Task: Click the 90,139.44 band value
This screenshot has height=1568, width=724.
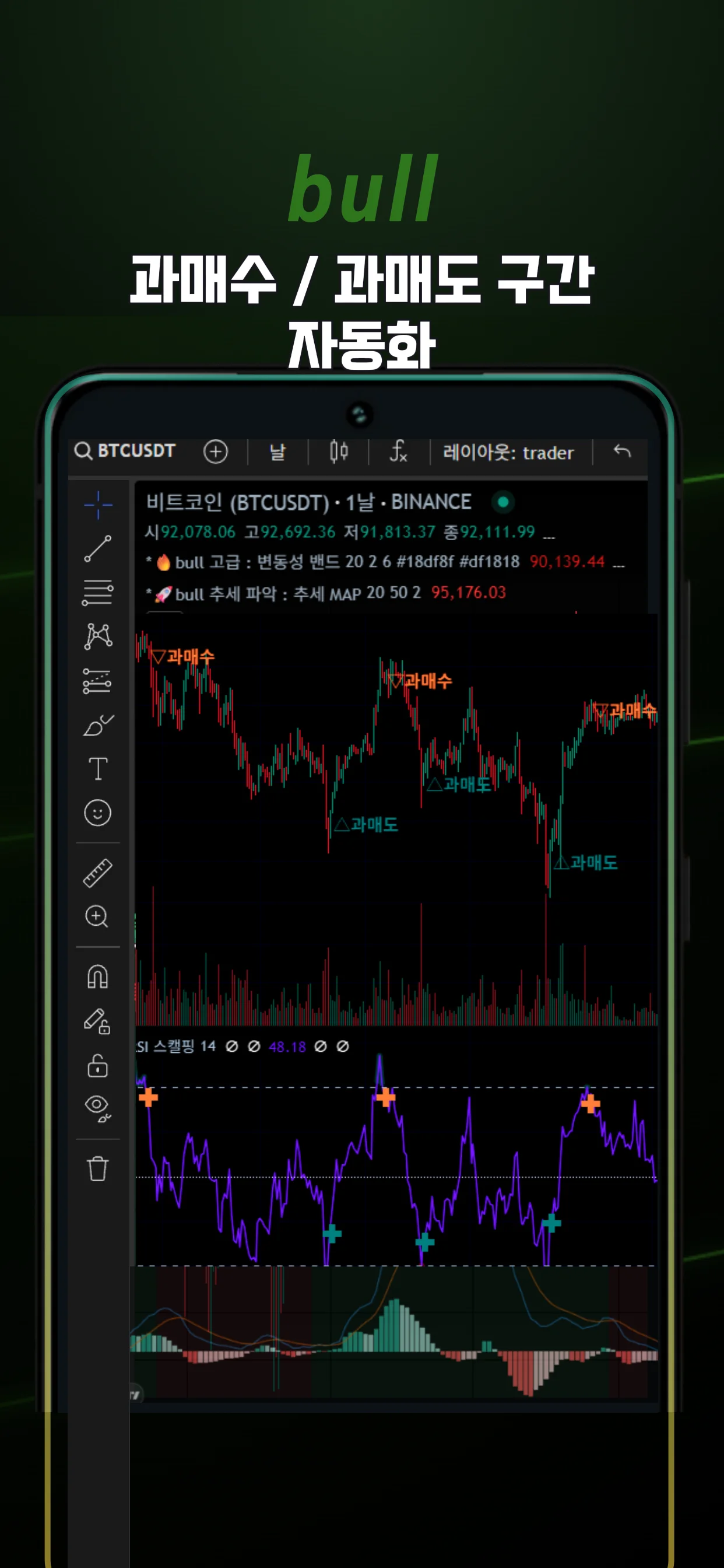Action: click(x=567, y=562)
